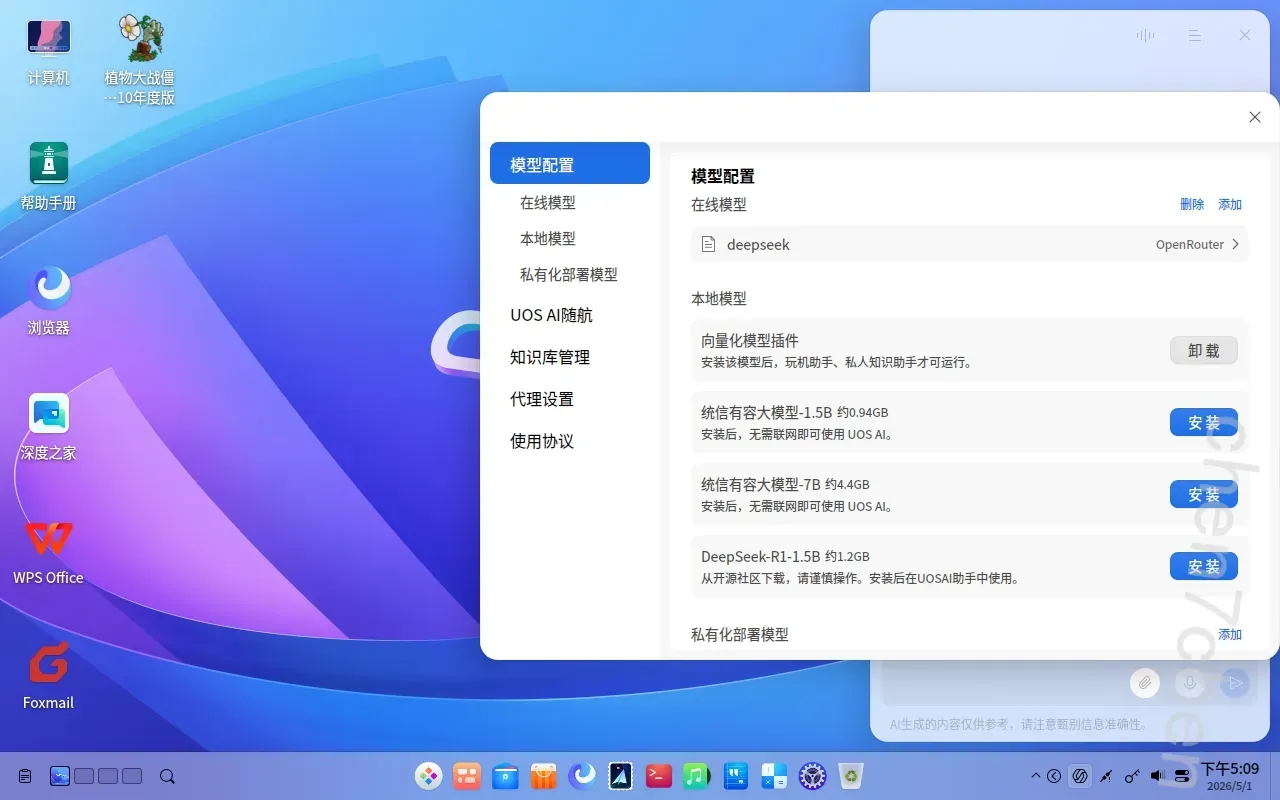
Task: Open the app store in the dock
Action: tap(544, 776)
